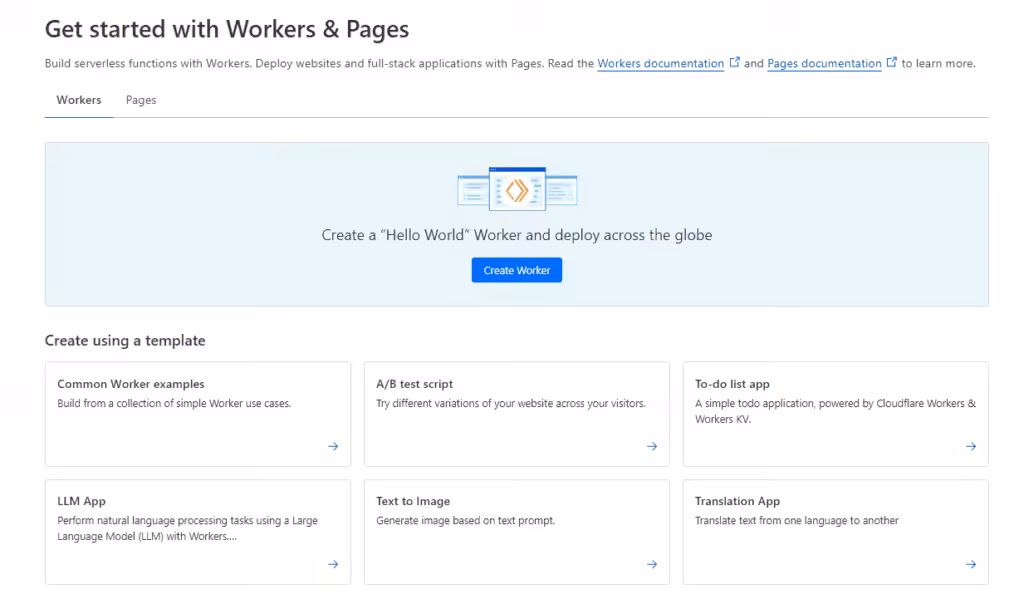Click the arrow icon on To-do list app card
The height and width of the screenshot is (594, 1024).
coord(970,446)
